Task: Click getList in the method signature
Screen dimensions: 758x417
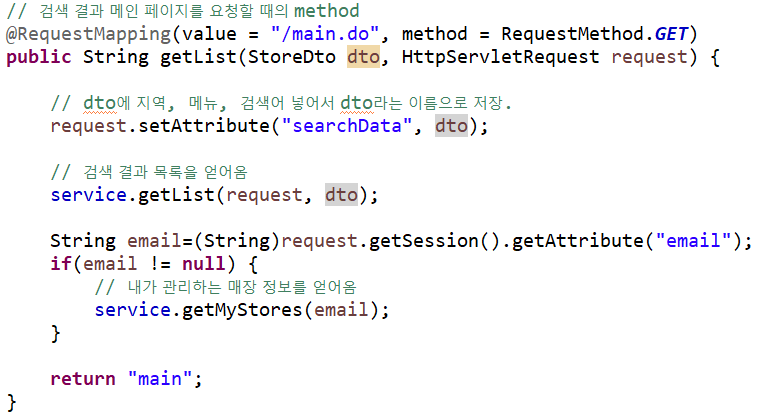Action: click(199, 58)
